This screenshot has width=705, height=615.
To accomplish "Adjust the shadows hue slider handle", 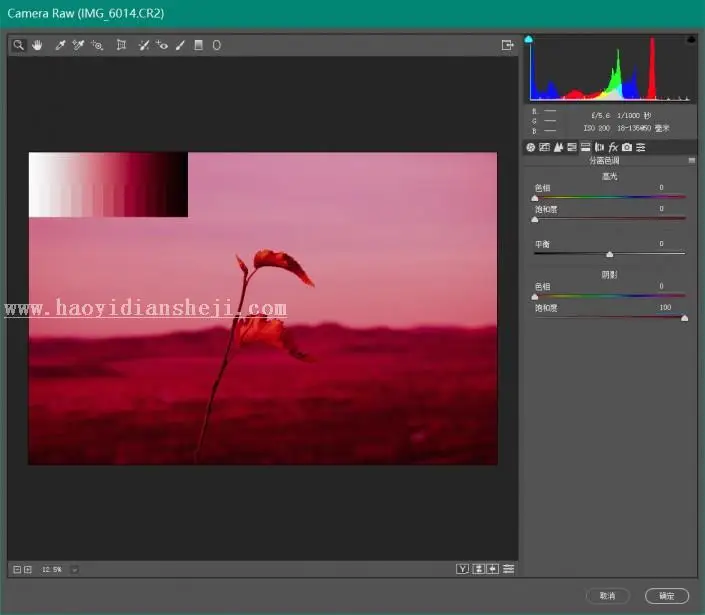I will point(535,297).
